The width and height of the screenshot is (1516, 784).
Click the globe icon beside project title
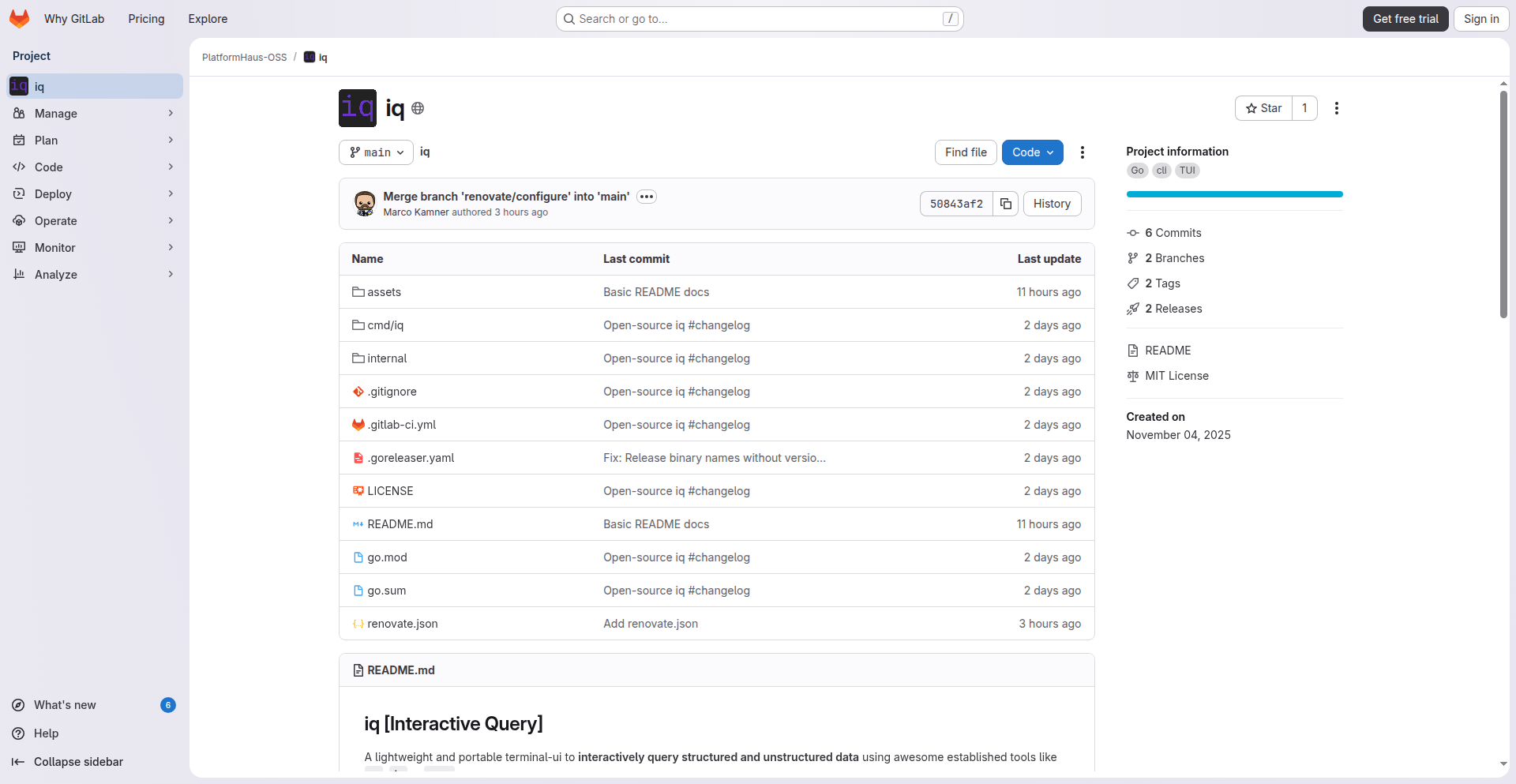tap(417, 108)
